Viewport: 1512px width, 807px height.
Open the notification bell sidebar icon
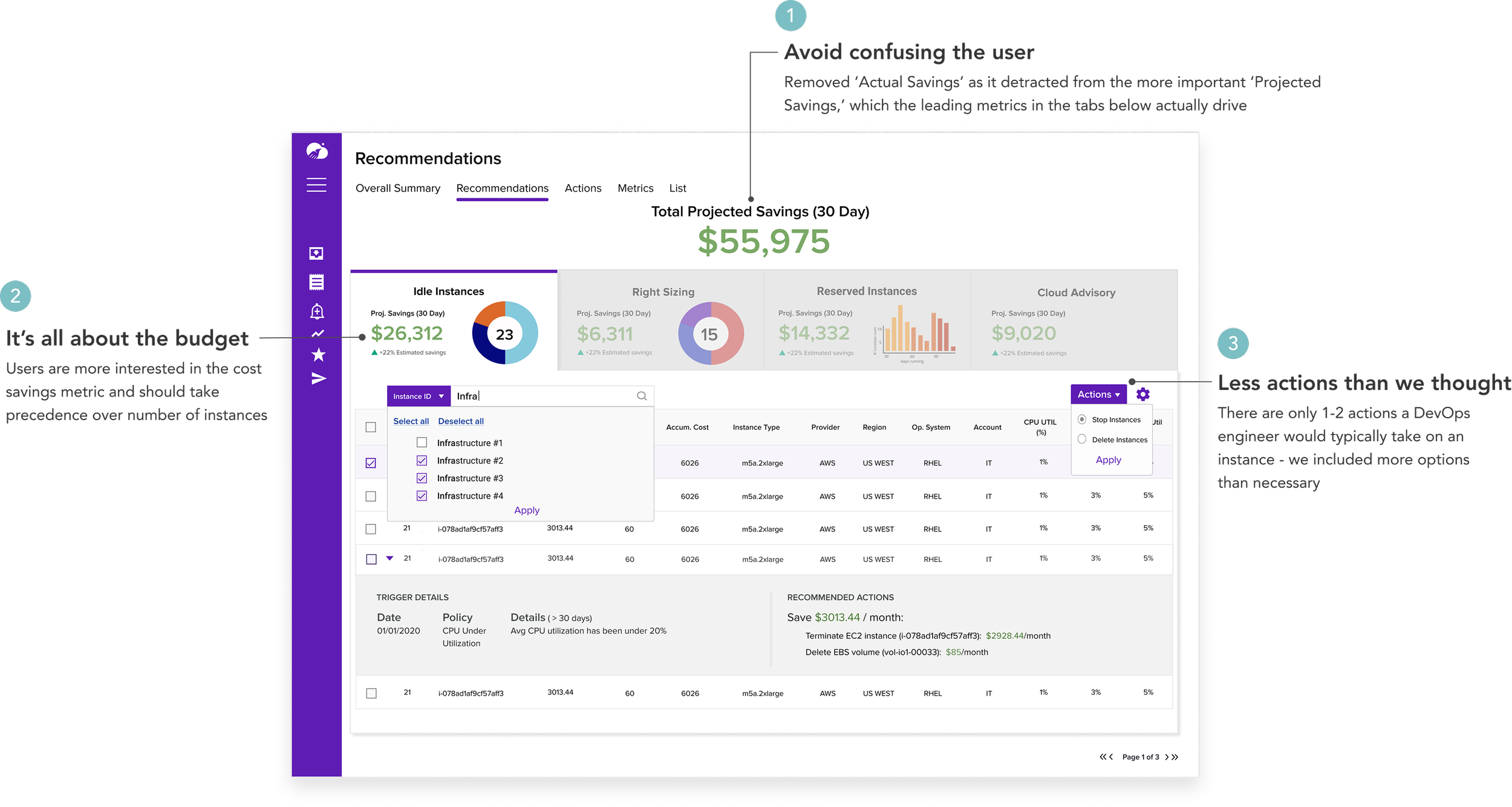point(317,311)
